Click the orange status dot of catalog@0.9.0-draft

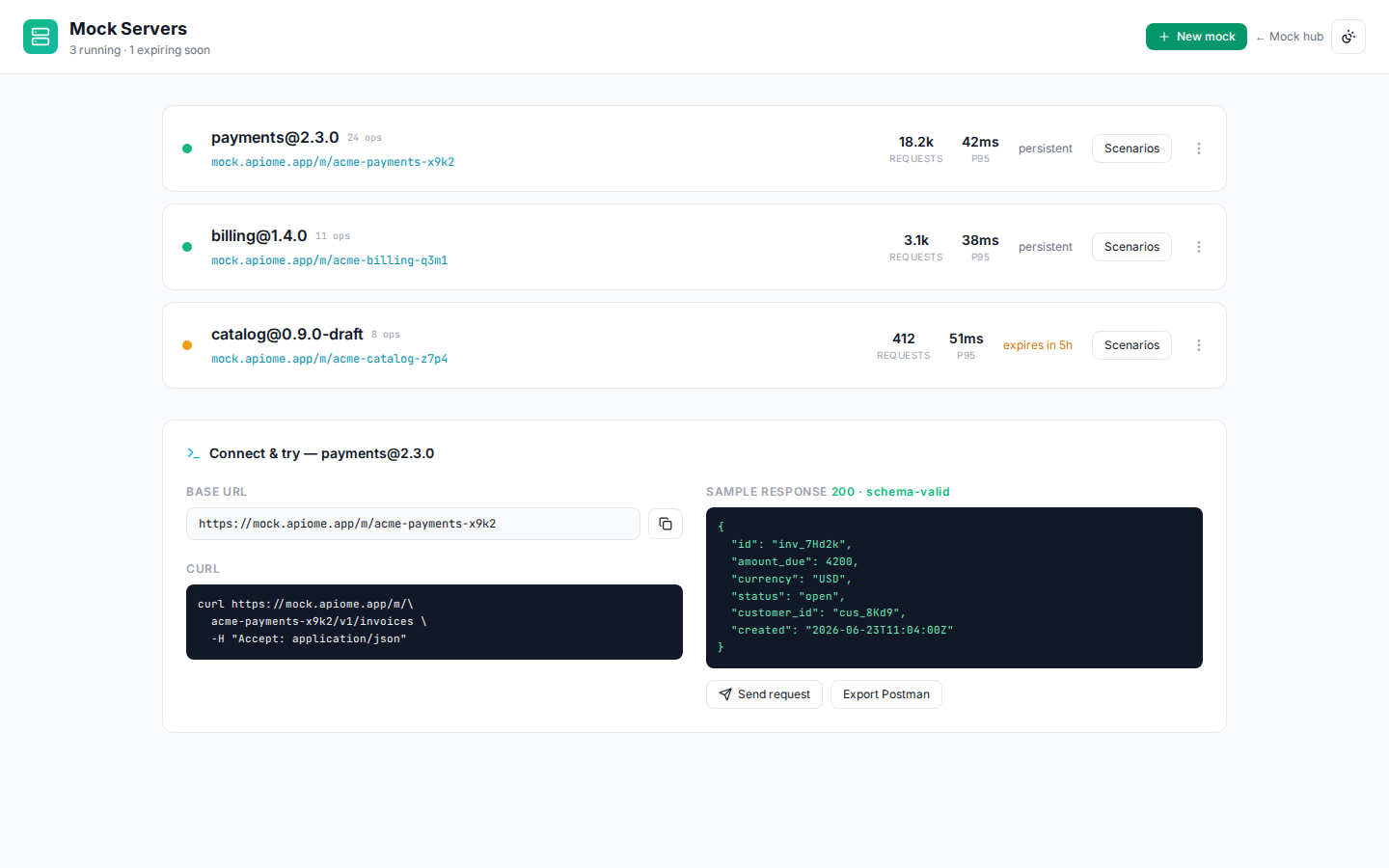[187, 345]
